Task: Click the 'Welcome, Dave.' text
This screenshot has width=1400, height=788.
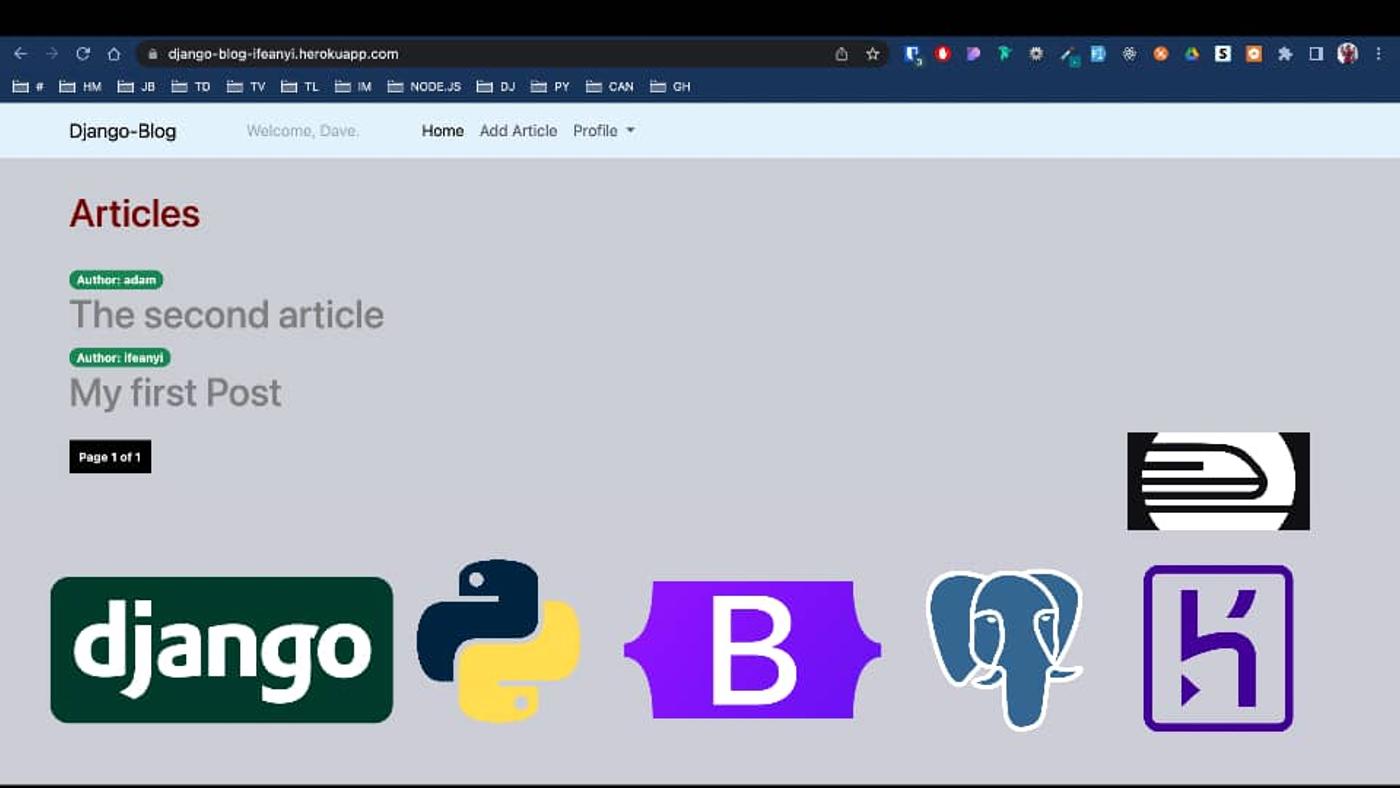Action: tap(303, 131)
